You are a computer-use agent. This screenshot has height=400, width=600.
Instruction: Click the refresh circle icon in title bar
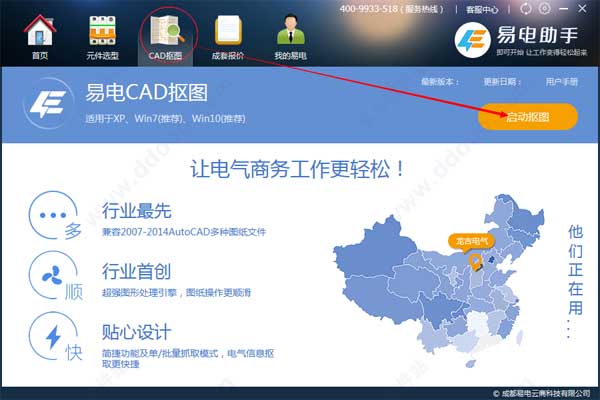526,8
